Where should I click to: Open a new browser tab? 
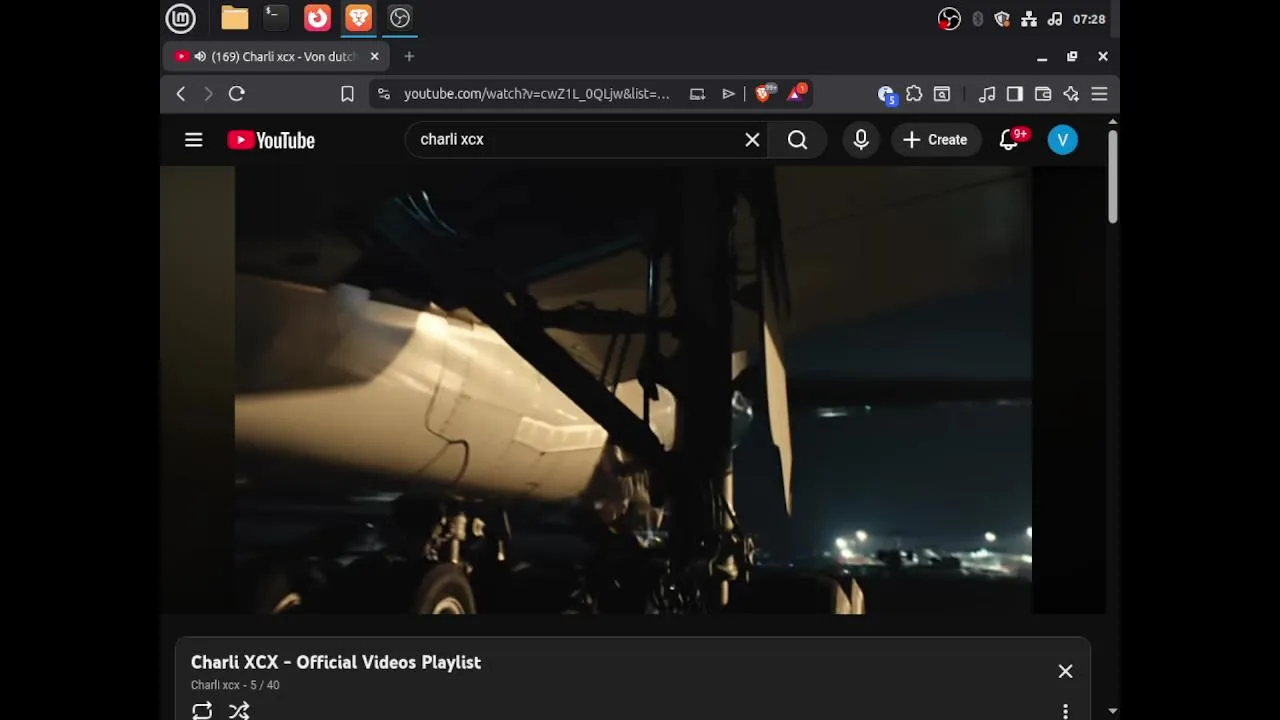click(409, 57)
